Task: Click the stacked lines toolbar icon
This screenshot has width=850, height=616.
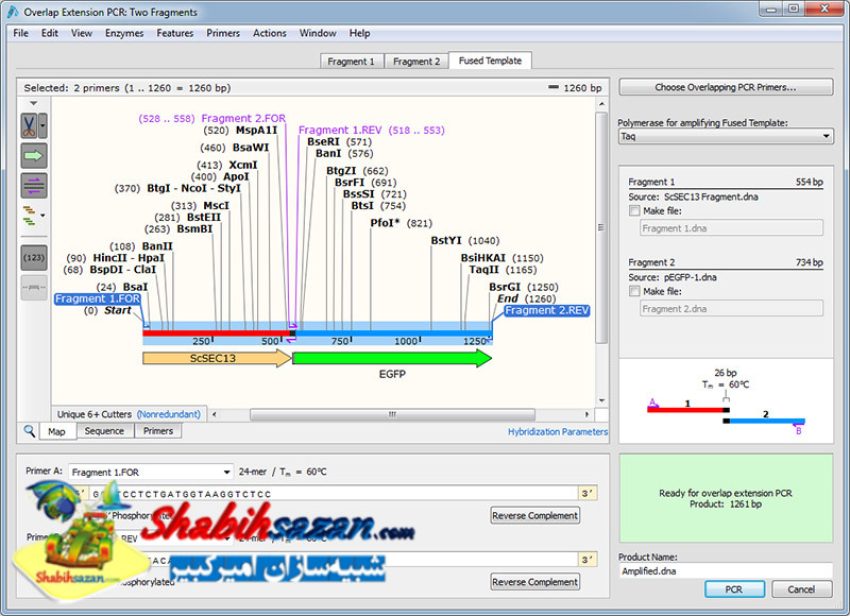Action: (30, 214)
